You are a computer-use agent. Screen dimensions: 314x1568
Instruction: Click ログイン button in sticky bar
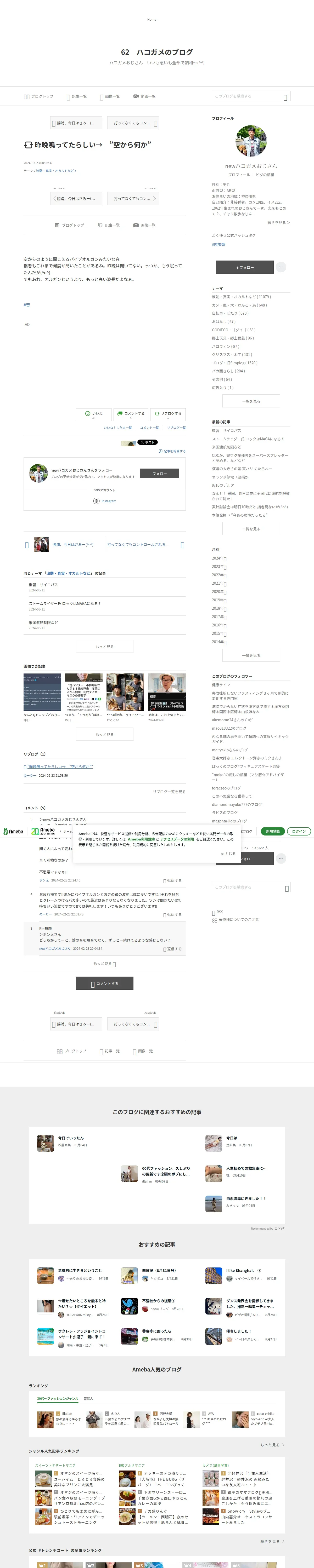click(299, 832)
